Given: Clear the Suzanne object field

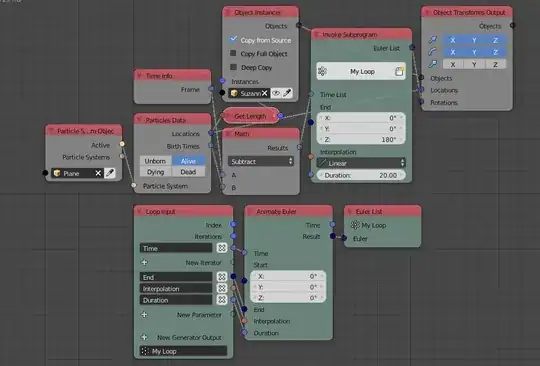Looking at the screenshot, I should pyautogui.click(x=264, y=93).
